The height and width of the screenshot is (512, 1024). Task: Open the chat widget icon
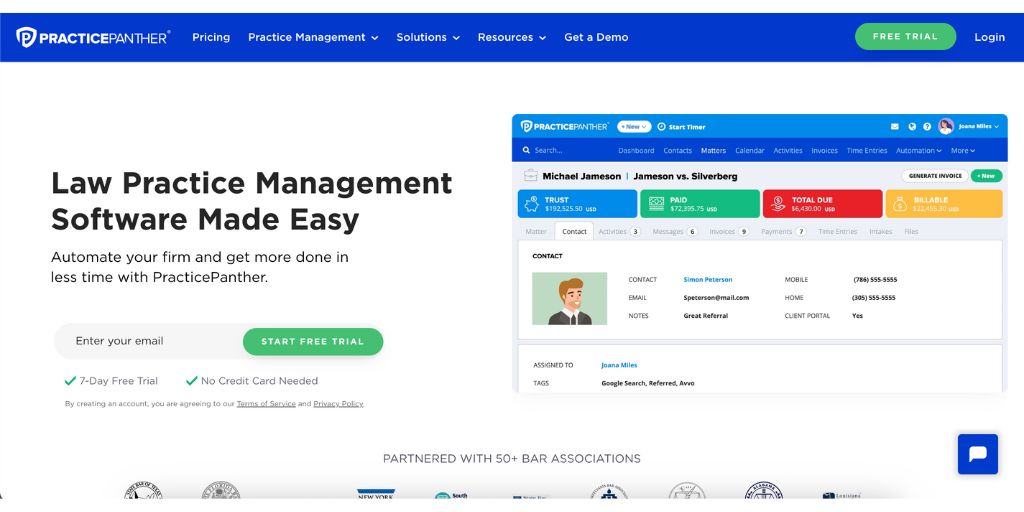977,454
